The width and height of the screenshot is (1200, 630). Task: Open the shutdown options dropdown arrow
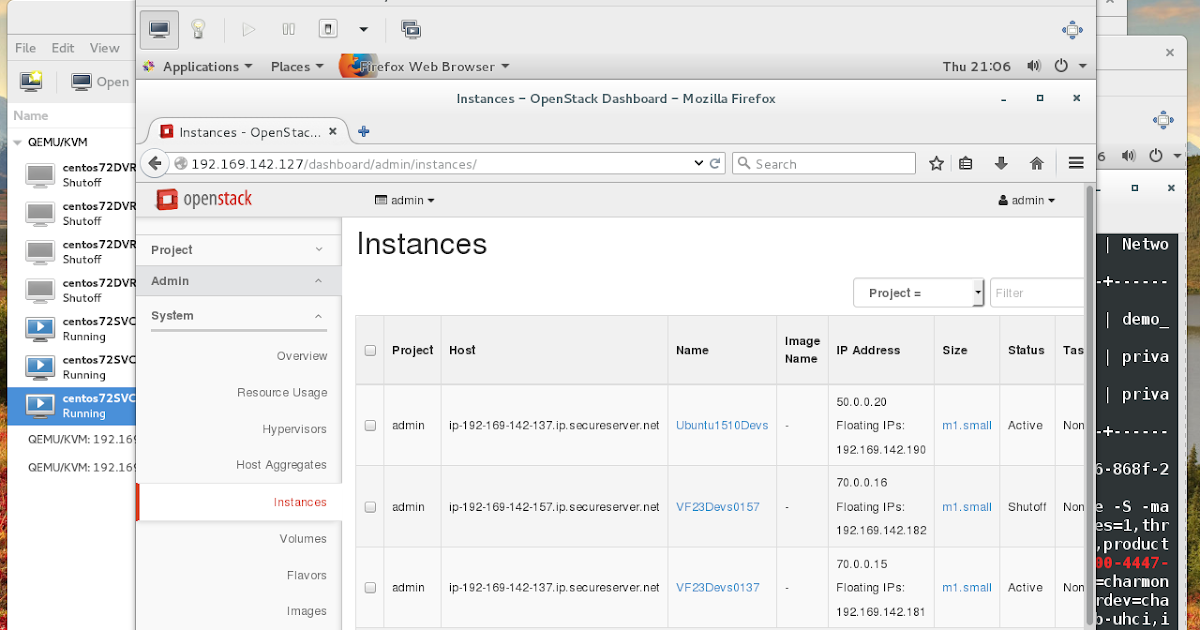pyautogui.click(x=363, y=29)
